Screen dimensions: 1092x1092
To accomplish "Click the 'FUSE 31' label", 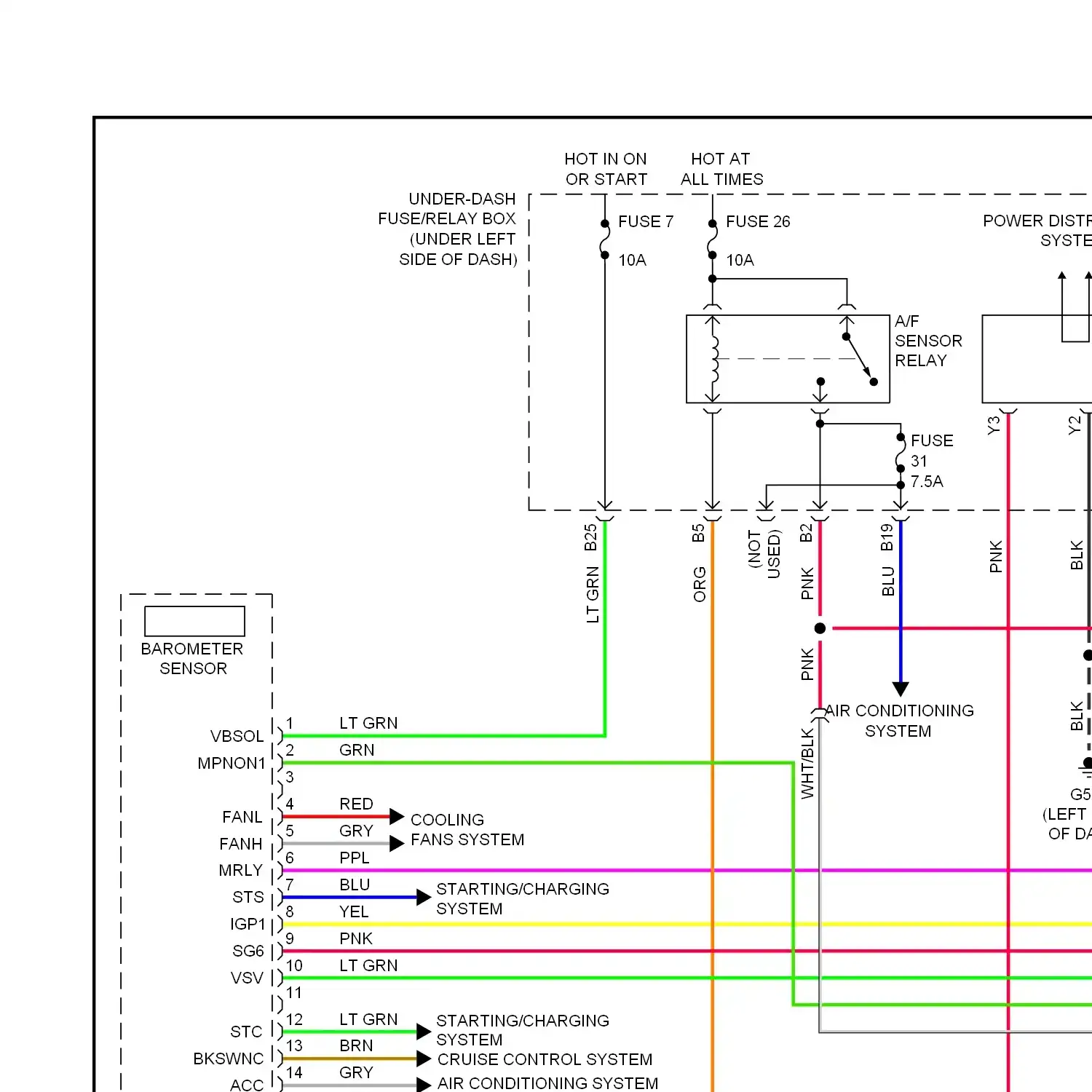I will click(x=932, y=451).
